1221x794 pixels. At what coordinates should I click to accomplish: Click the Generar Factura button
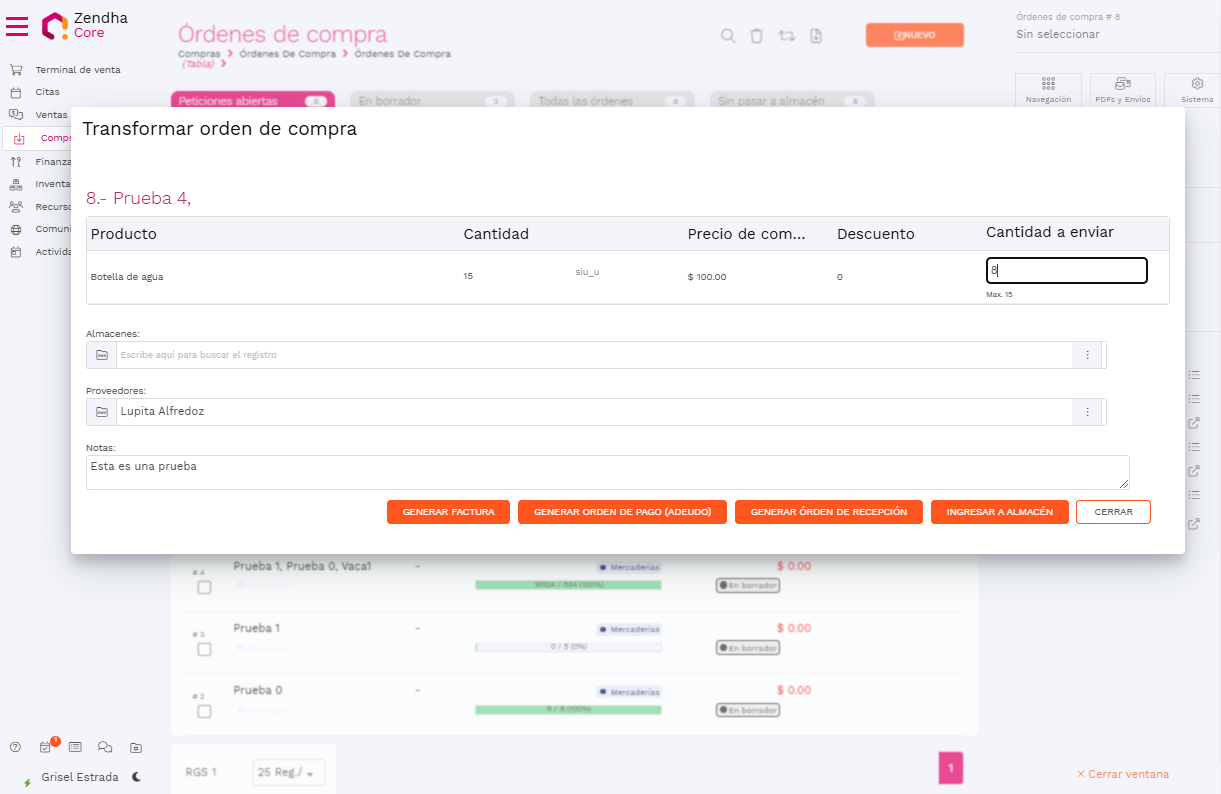pos(448,512)
